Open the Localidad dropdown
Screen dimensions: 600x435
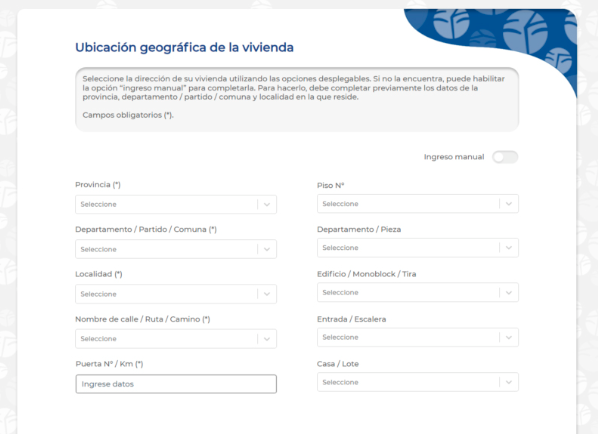coord(176,294)
